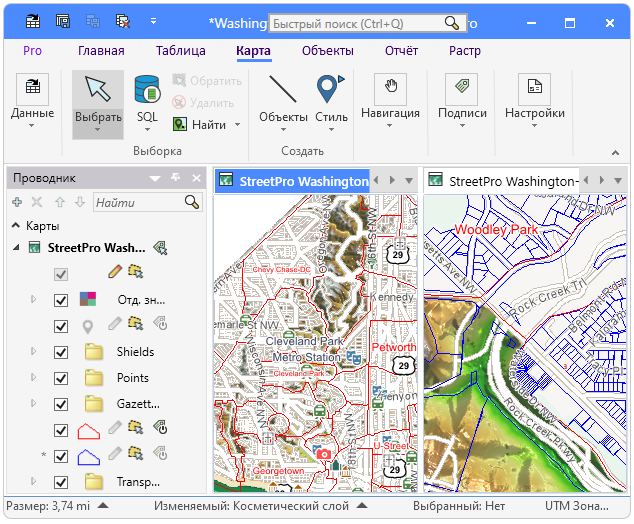Image resolution: width=634 pixels, height=524 pixels.
Task: Expand the Gazett... group
Action: pos(34,403)
